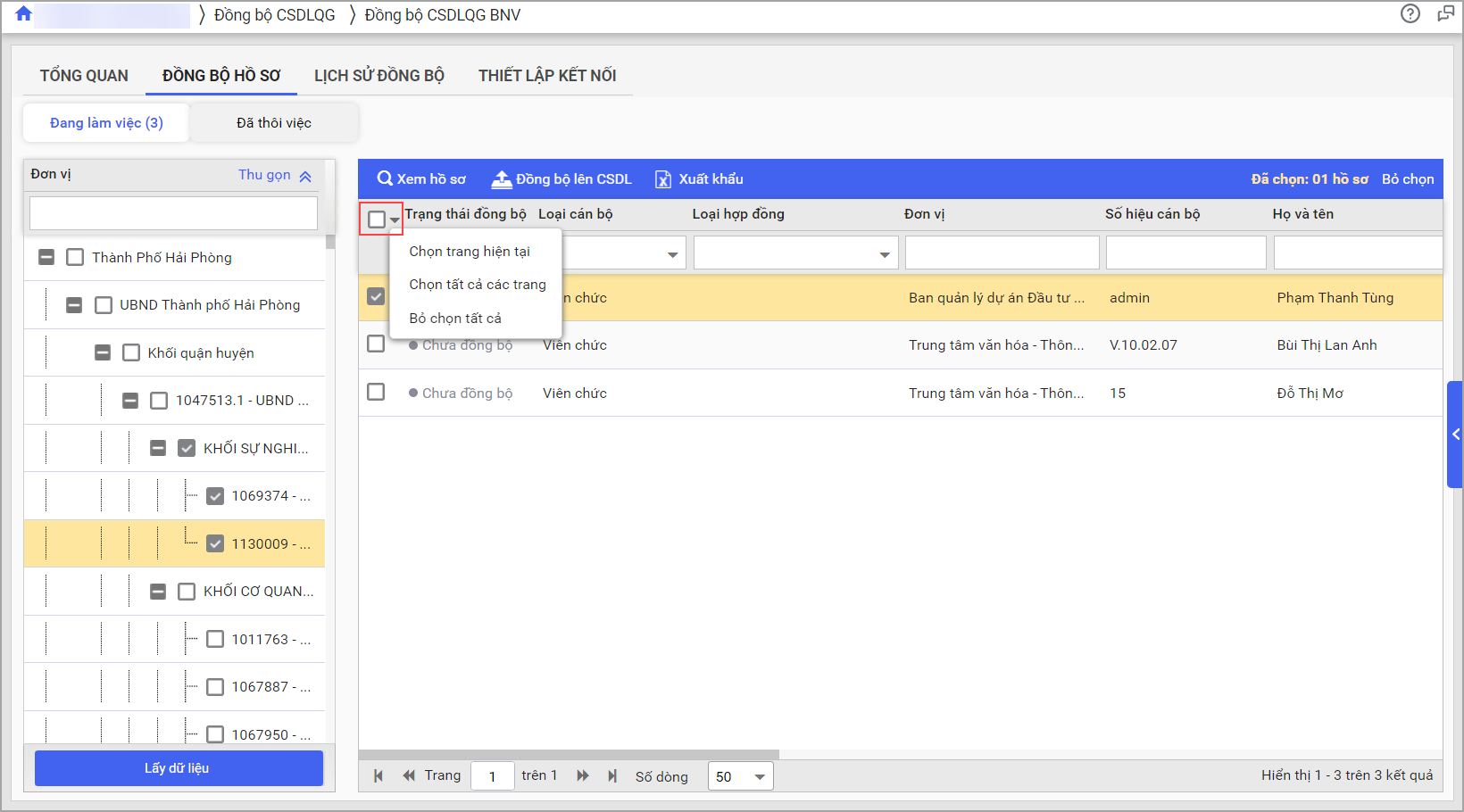Open Loại cán bộ filter dropdown
This screenshot has width=1464, height=812.
tap(672, 255)
